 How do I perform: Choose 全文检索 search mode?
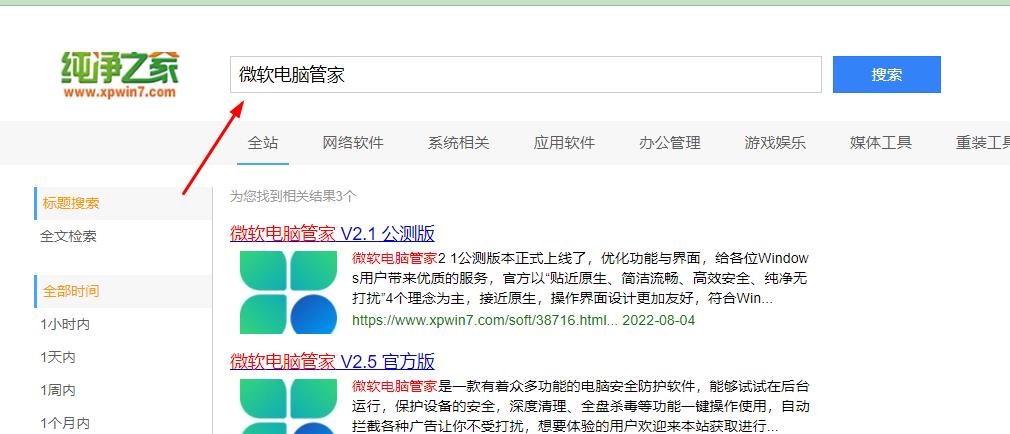(68, 236)
